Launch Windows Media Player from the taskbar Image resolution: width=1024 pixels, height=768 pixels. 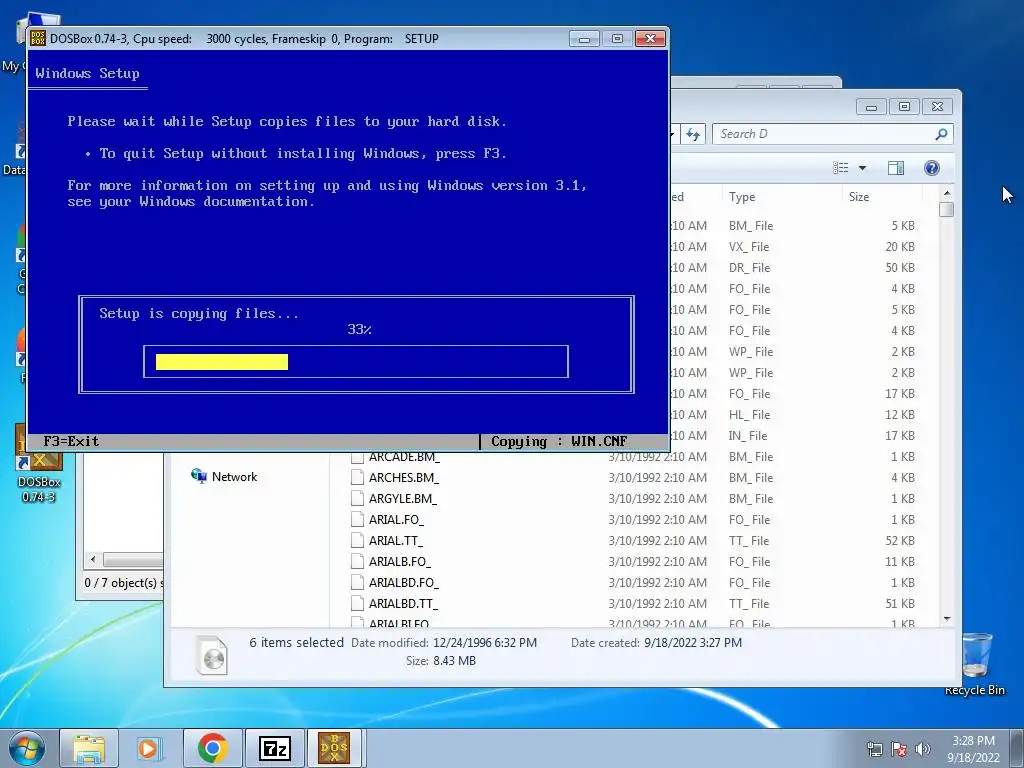click(150, 748)
